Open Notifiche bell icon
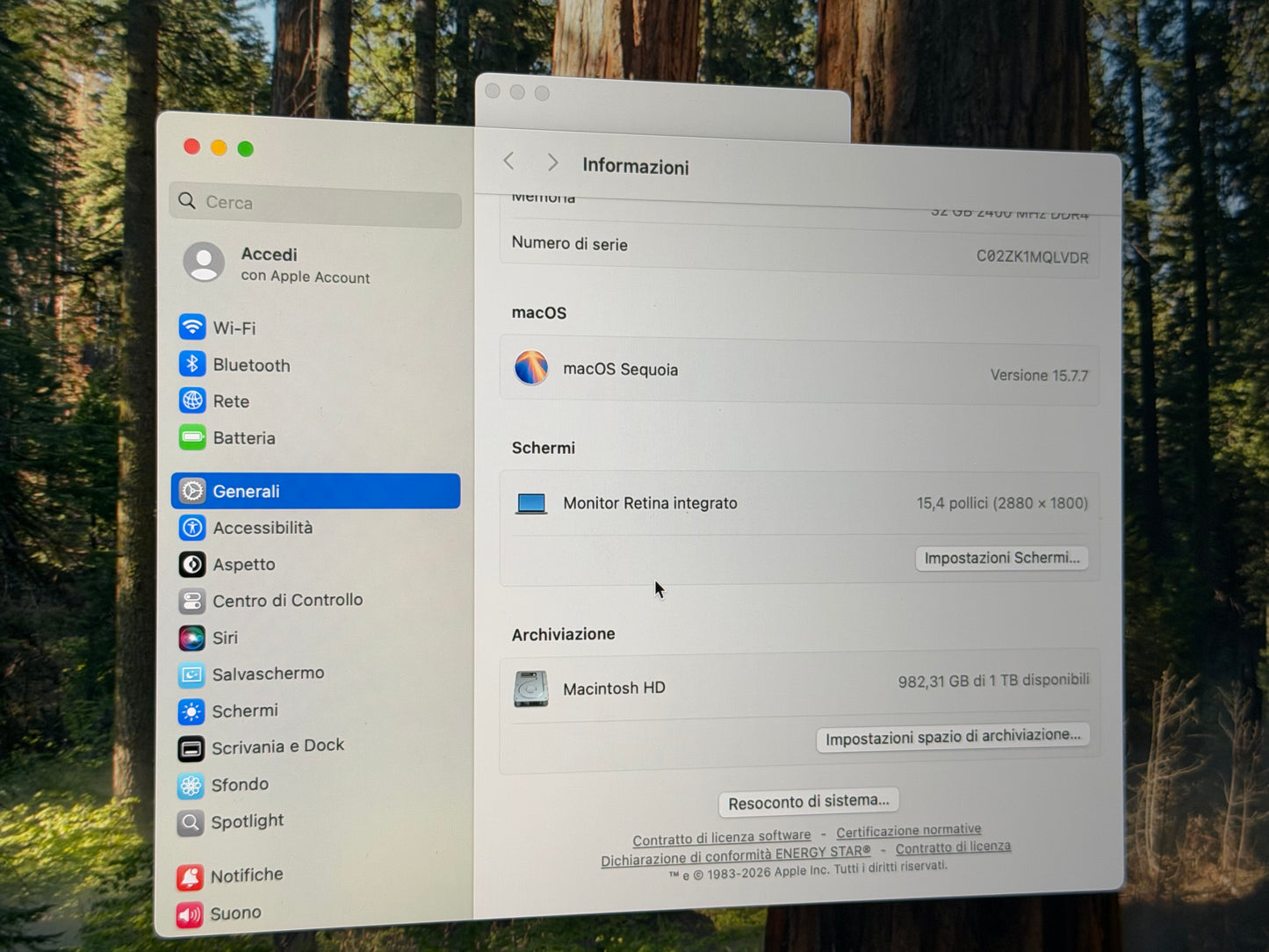Screen dimensions: 1269x952 pyautogui.click(x=190, y=877)
